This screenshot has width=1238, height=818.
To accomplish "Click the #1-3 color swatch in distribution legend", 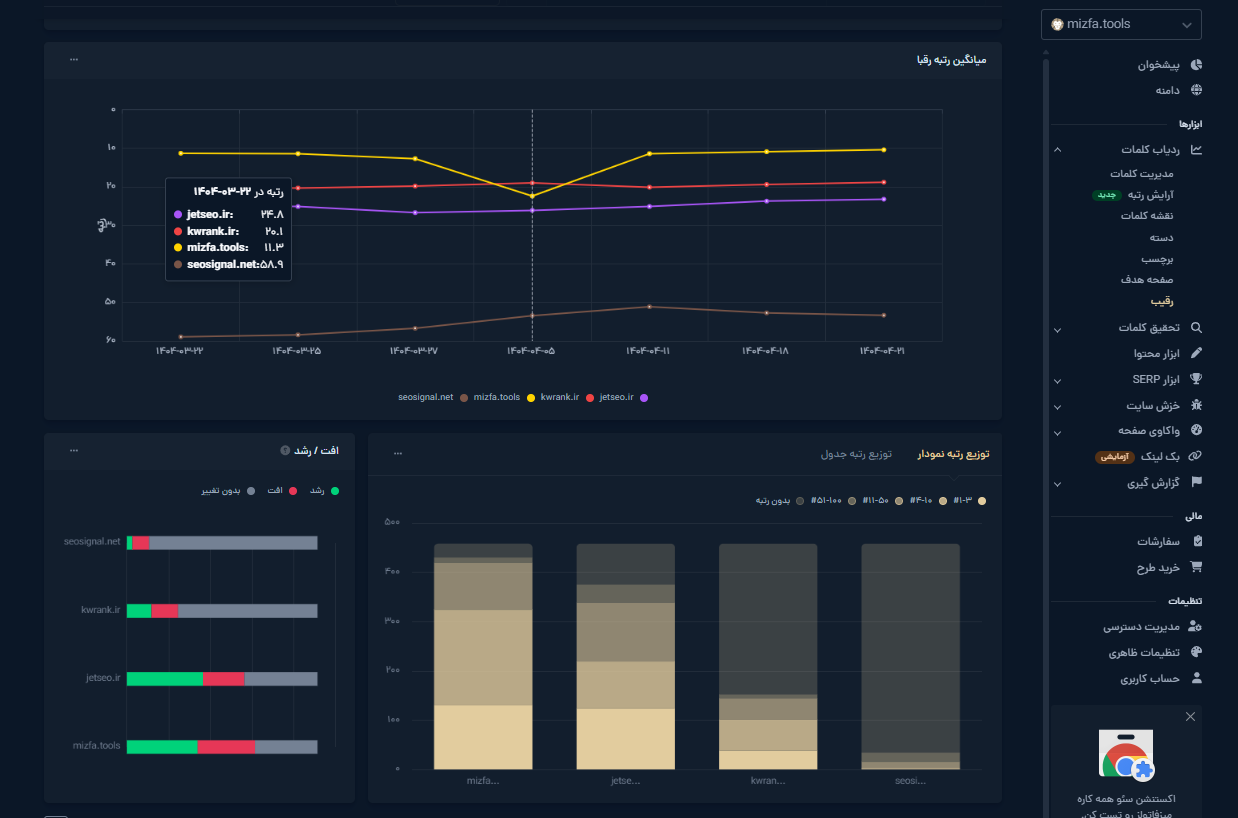I will [982, 500].
